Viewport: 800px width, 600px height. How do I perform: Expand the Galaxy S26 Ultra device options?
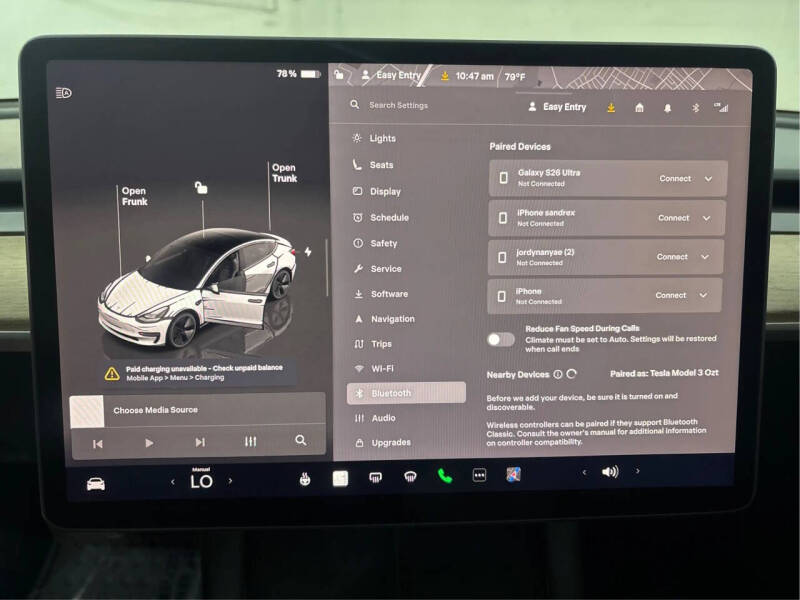click(709, 179)
